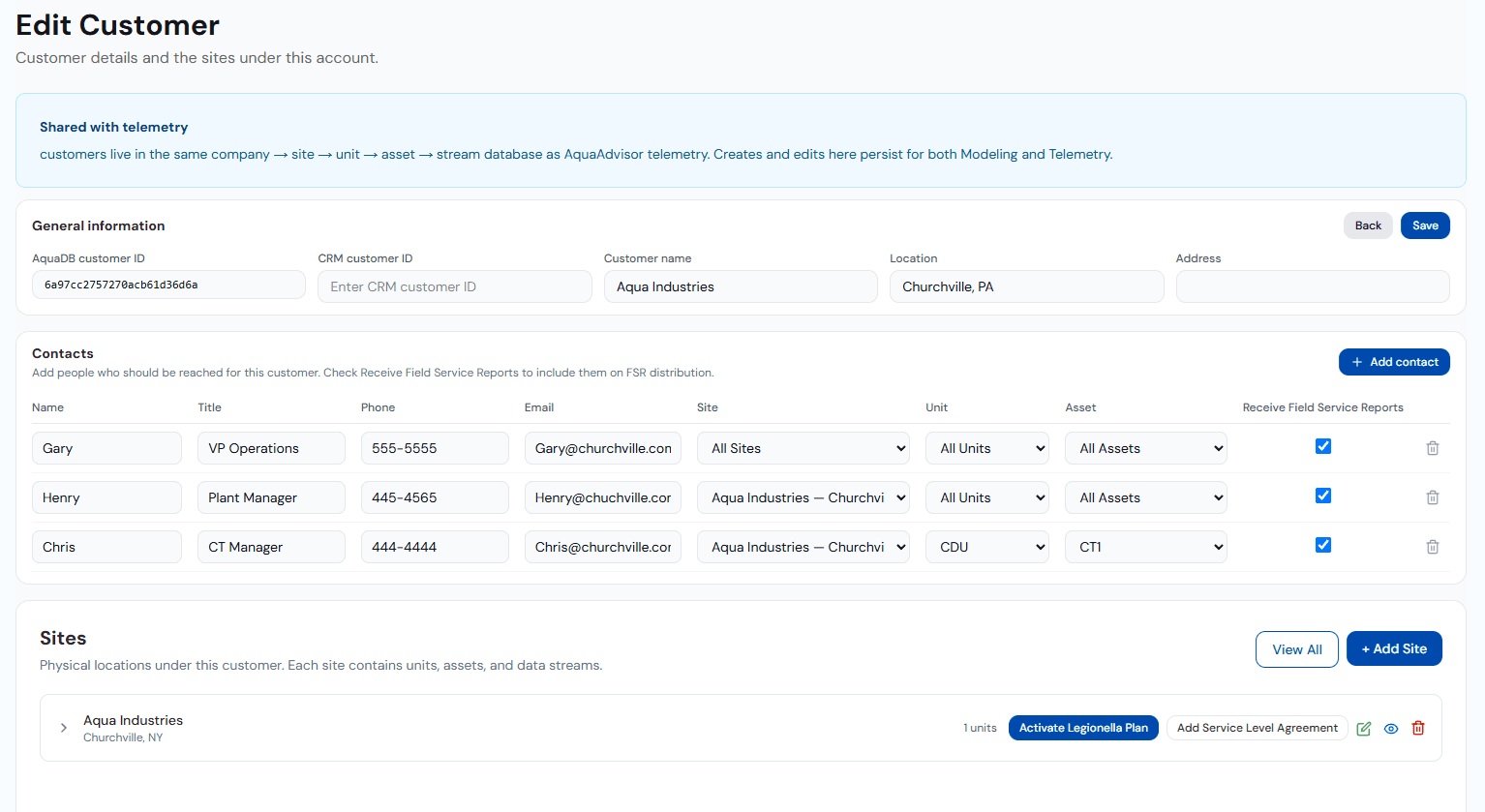Click the View All sites button

point(1297,649)
